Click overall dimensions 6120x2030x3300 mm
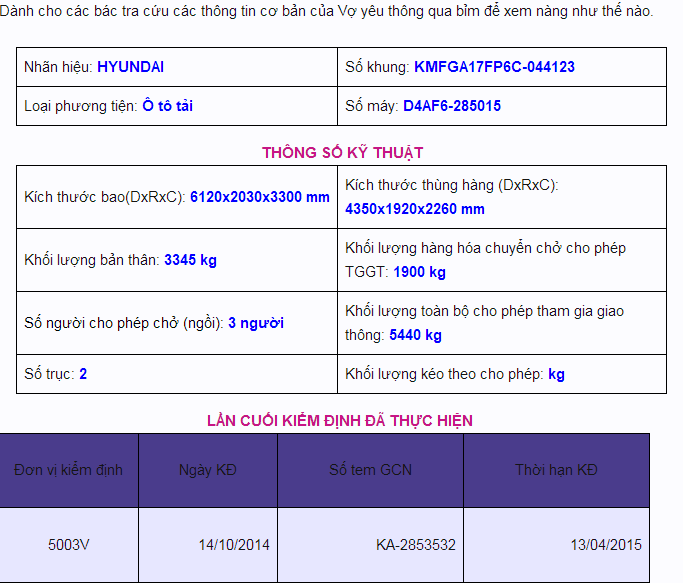 point(260,197)
